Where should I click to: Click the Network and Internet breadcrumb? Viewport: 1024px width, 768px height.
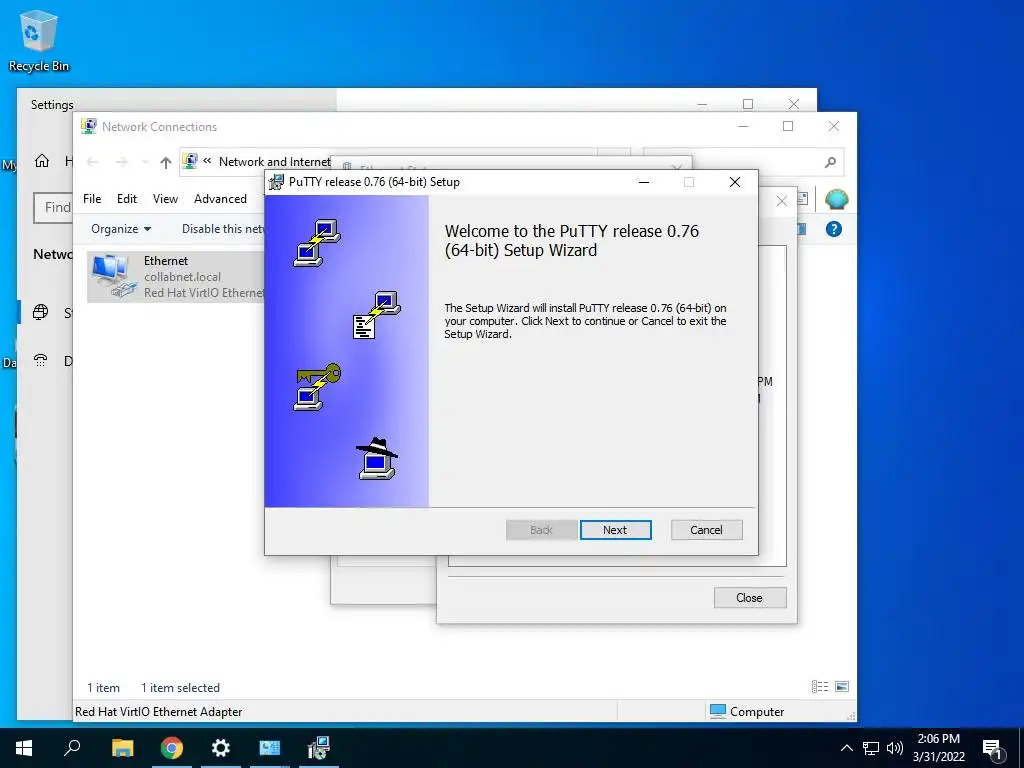click(274, 162)
